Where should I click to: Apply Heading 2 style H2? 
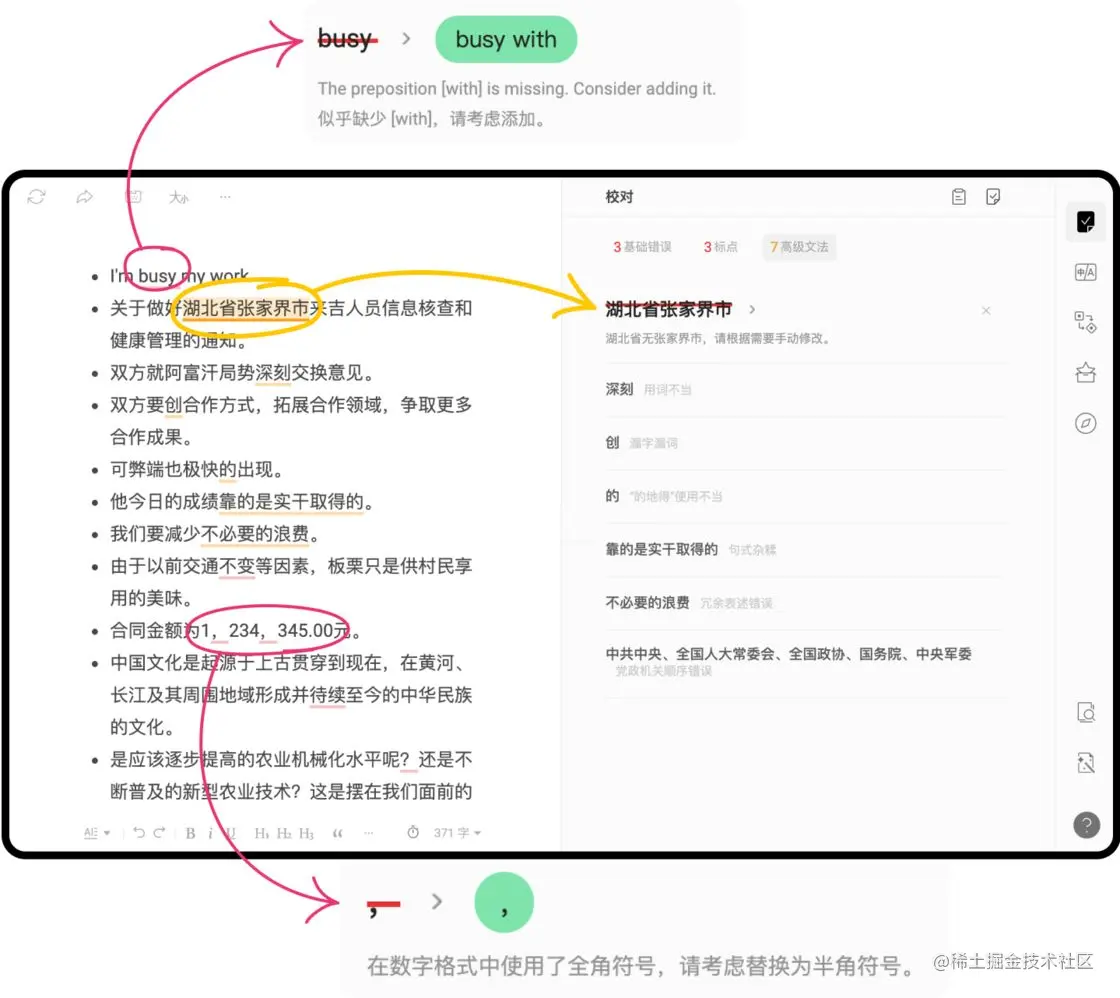284,833
